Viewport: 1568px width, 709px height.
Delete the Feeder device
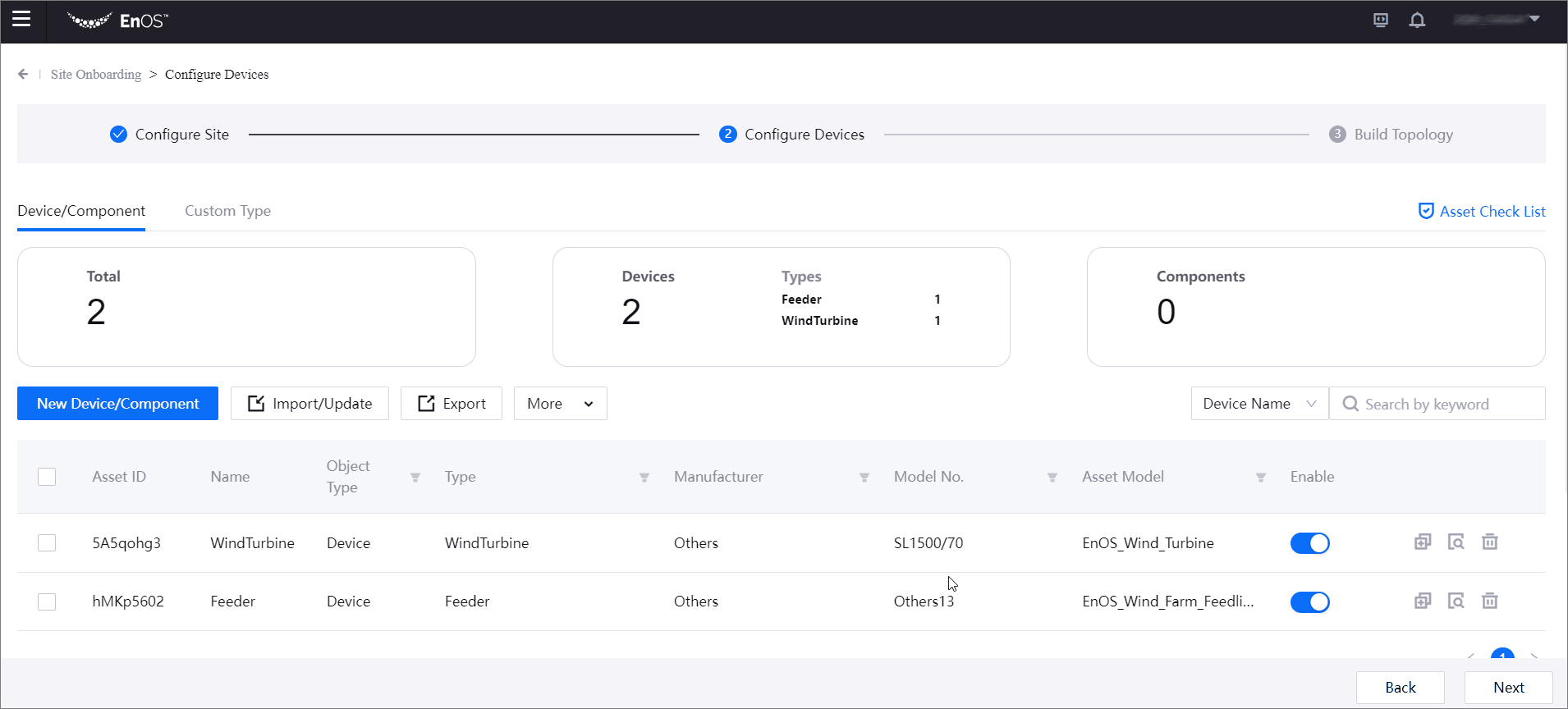(x=1489, y=602)
